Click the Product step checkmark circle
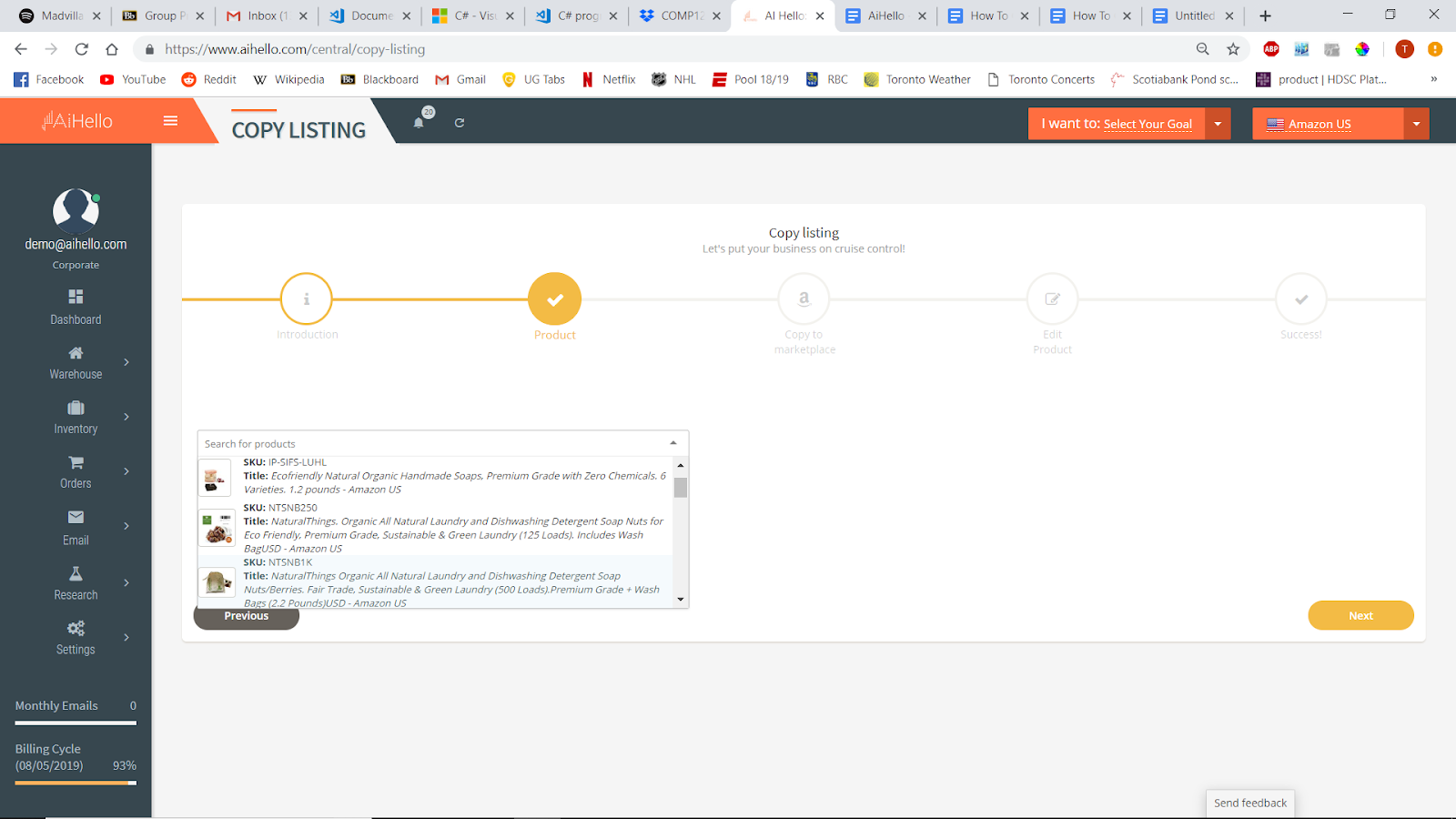This screenshot has width=1456, height=819. 555,298
